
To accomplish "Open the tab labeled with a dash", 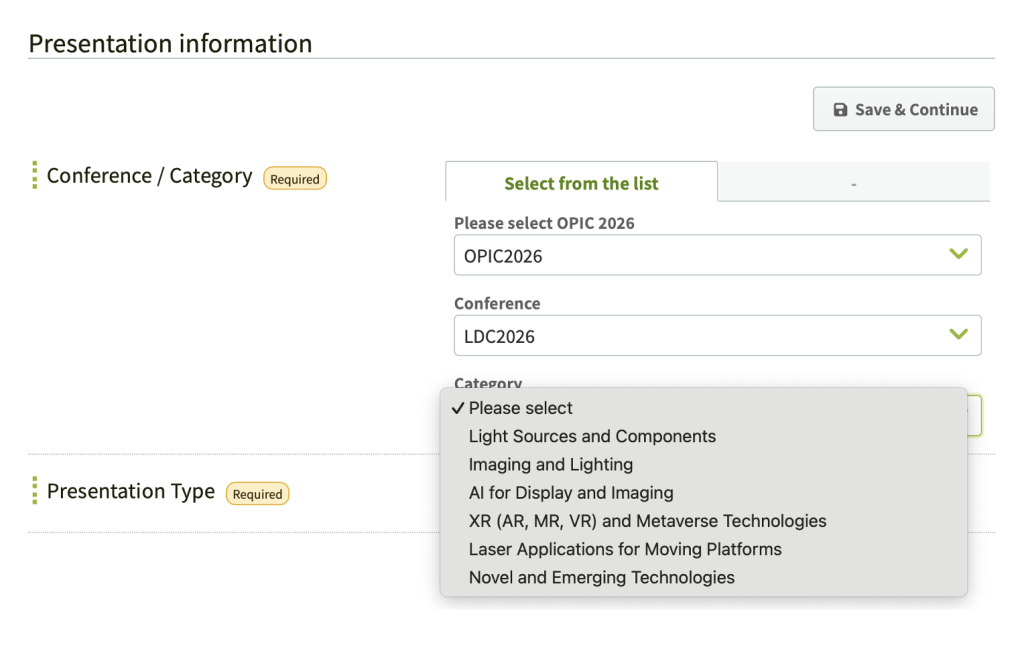I will coord(853,183).
